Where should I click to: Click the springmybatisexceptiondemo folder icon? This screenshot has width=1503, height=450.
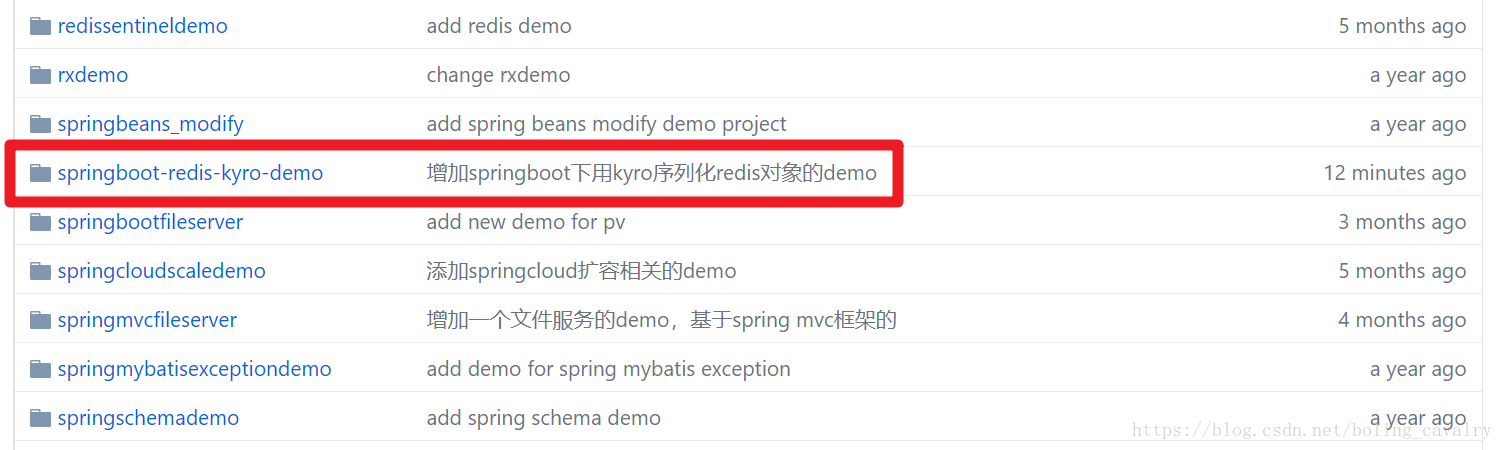tap(40, 369)
